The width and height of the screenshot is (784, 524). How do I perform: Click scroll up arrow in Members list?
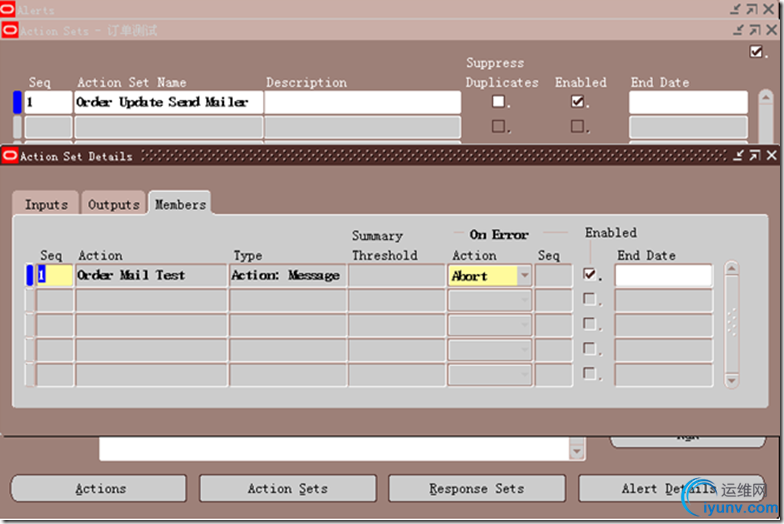(x=732, y=268)
